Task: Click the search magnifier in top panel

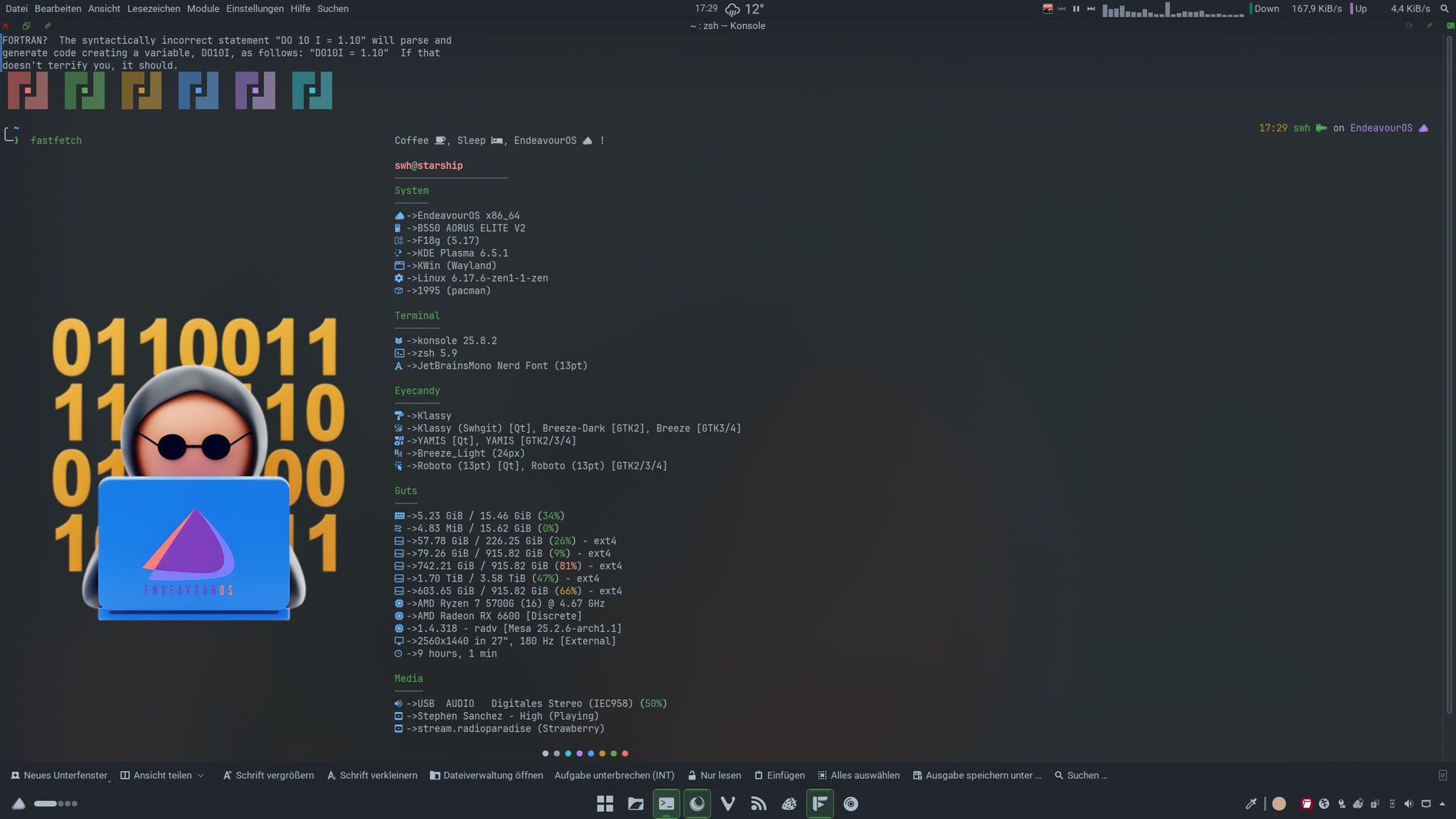Action: click(1444, 9)
